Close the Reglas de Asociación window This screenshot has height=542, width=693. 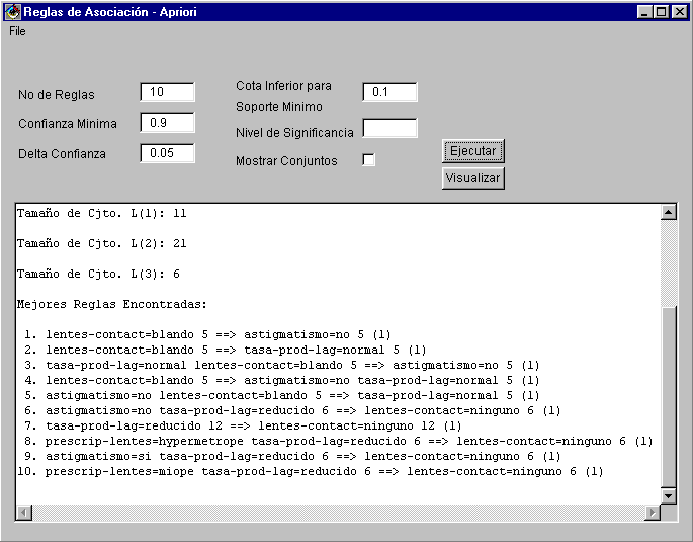click(x=678, y=11)
